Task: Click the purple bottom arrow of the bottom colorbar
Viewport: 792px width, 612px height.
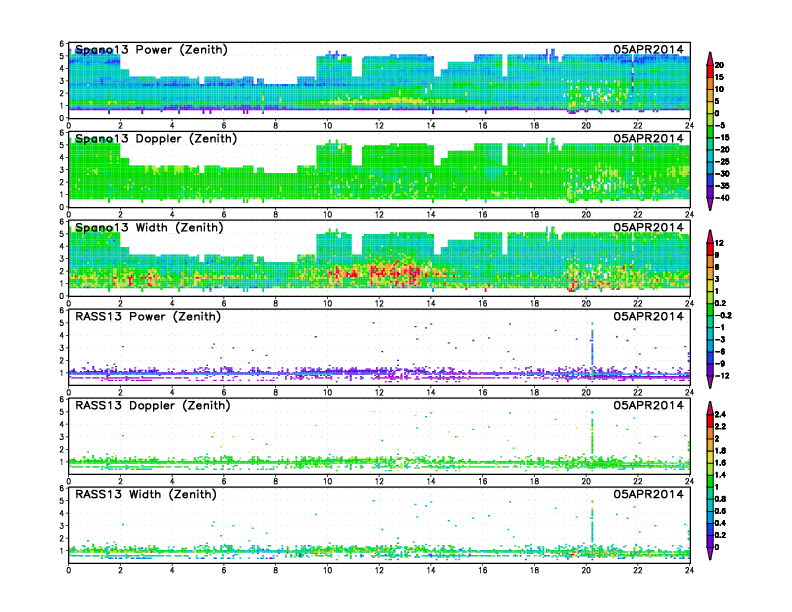Action: (710, 553)
